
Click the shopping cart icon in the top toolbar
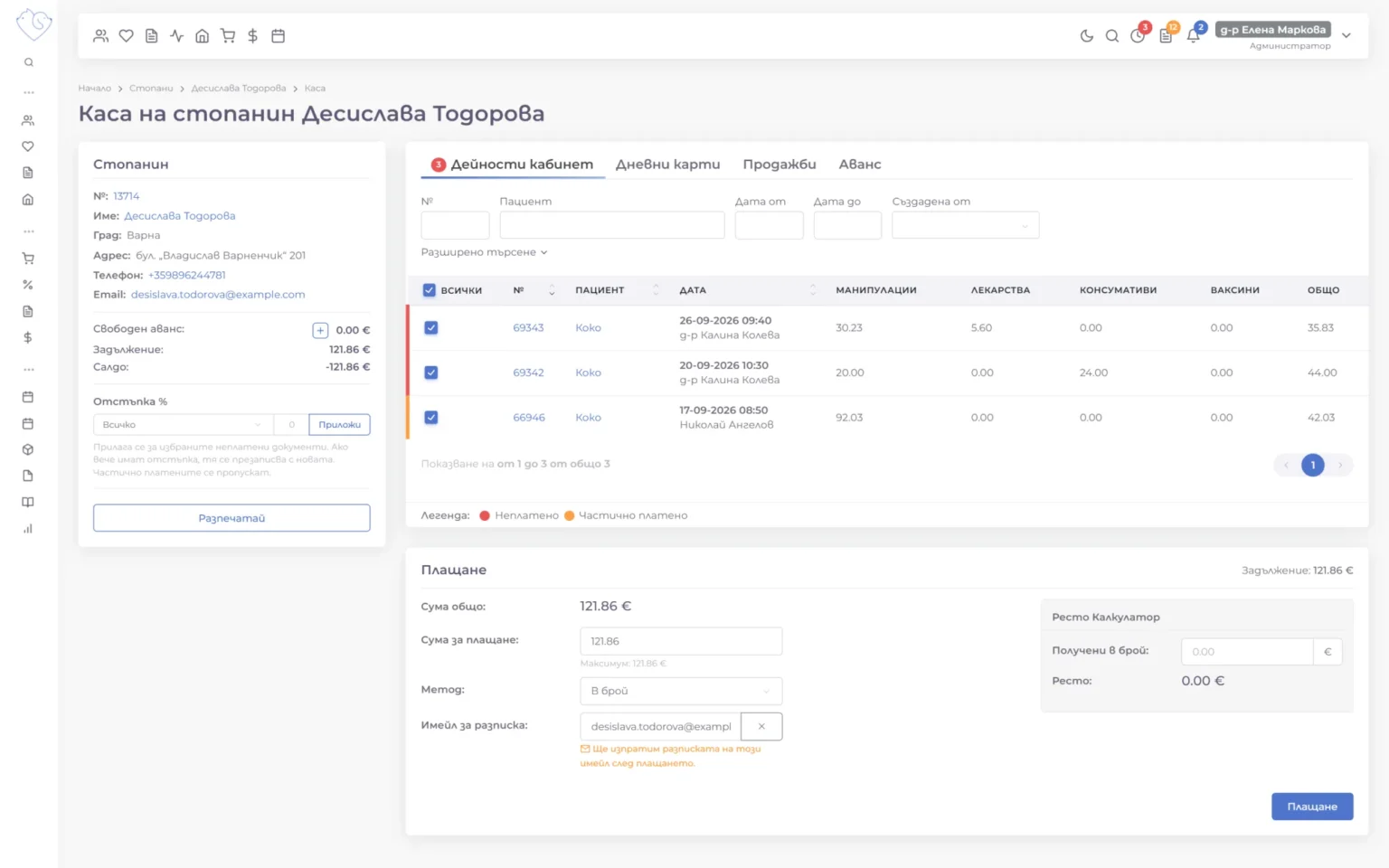pyautogui.click(x=228, y=36)
